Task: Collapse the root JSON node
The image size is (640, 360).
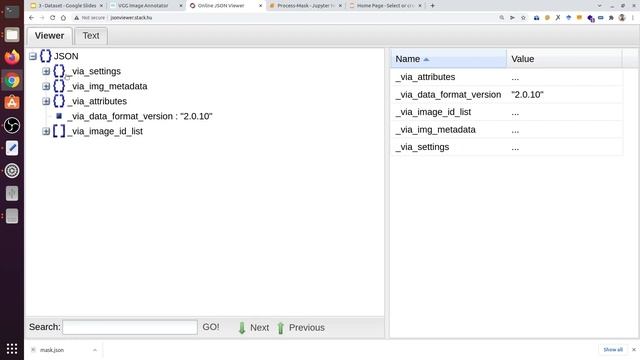Action: (x=33, y=56)
